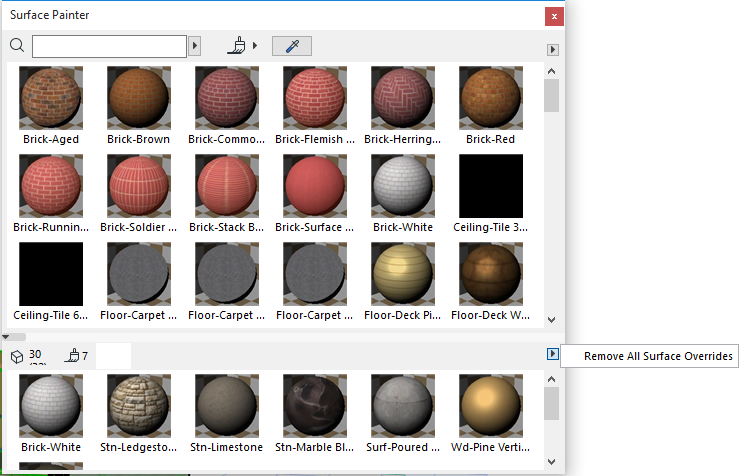Select the Brick-Aged surface
The height and width of the screenshot is (476, 741).
point(51,98)
